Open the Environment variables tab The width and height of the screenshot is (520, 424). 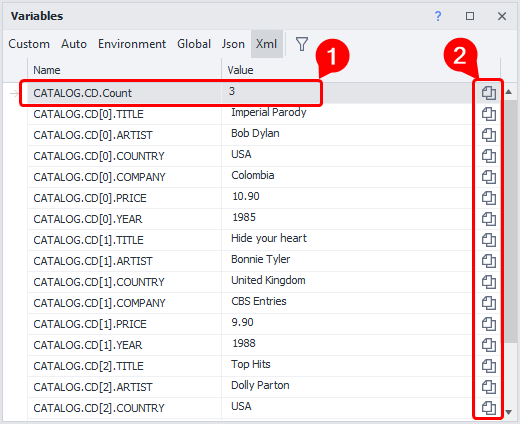click(x=132, y=44)
